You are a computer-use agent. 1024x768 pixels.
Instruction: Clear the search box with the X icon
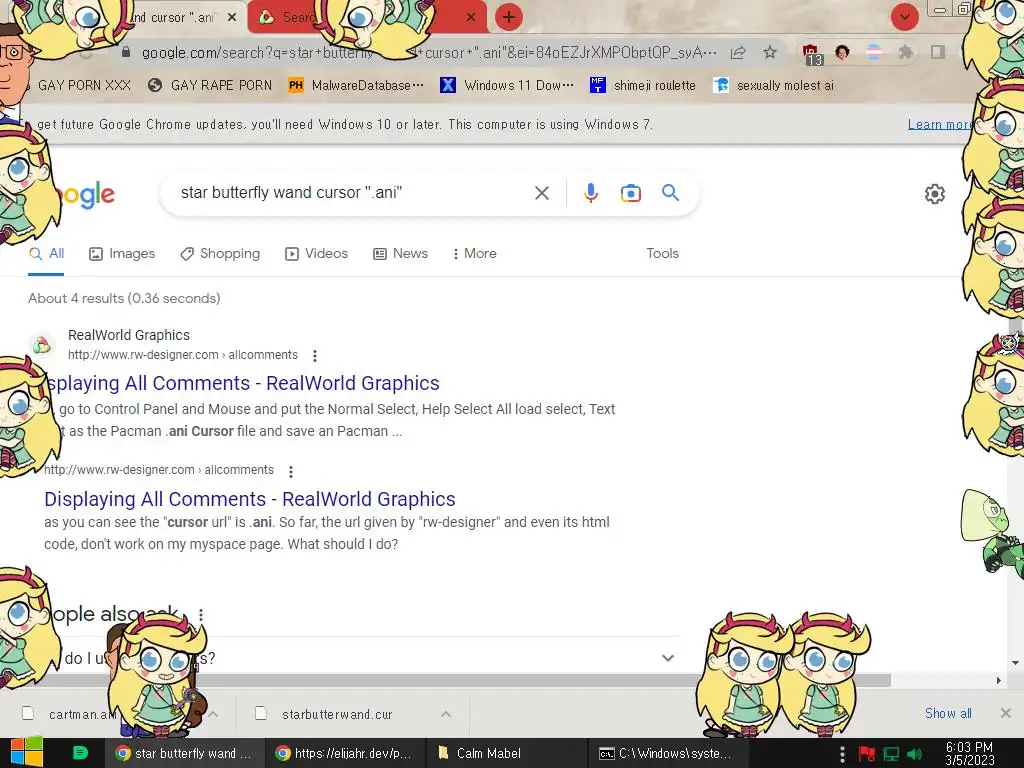pyautogui.click(x=541, y=193)
